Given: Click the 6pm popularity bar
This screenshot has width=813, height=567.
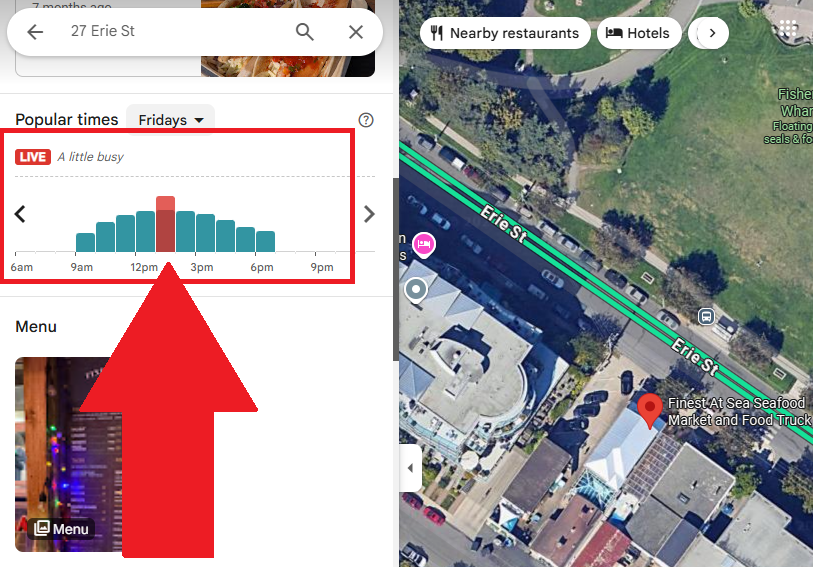Looking at the screenshot, I should tap(265, 242).
